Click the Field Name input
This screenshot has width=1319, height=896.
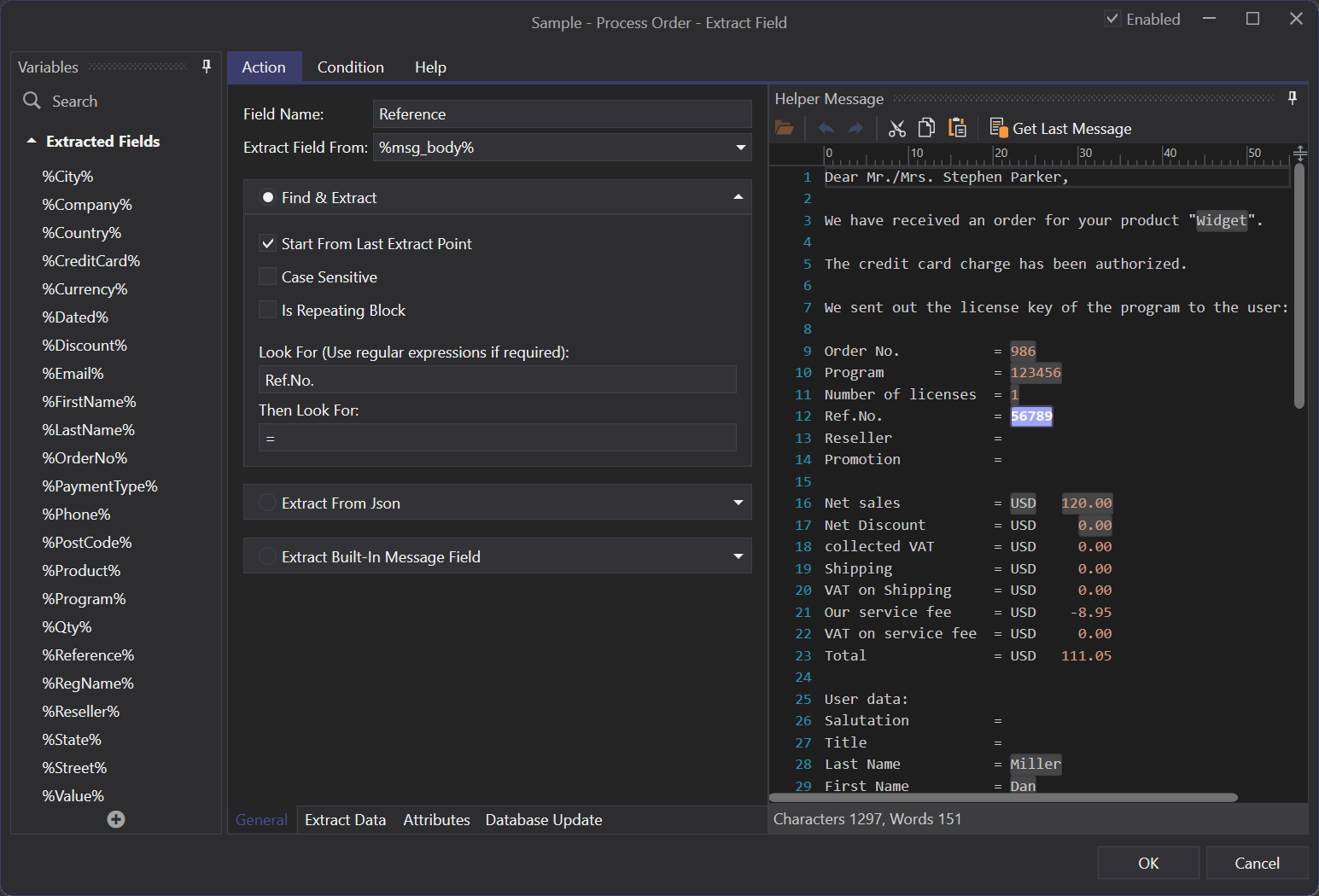coord(562,113)
